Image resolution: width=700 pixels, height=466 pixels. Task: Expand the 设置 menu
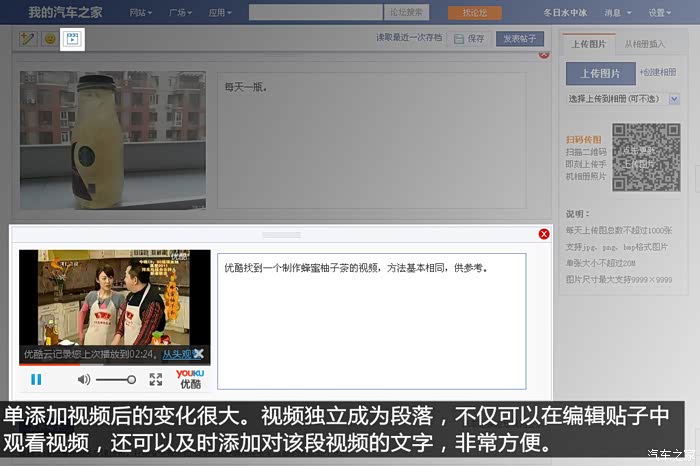click(x=659, y=13)
